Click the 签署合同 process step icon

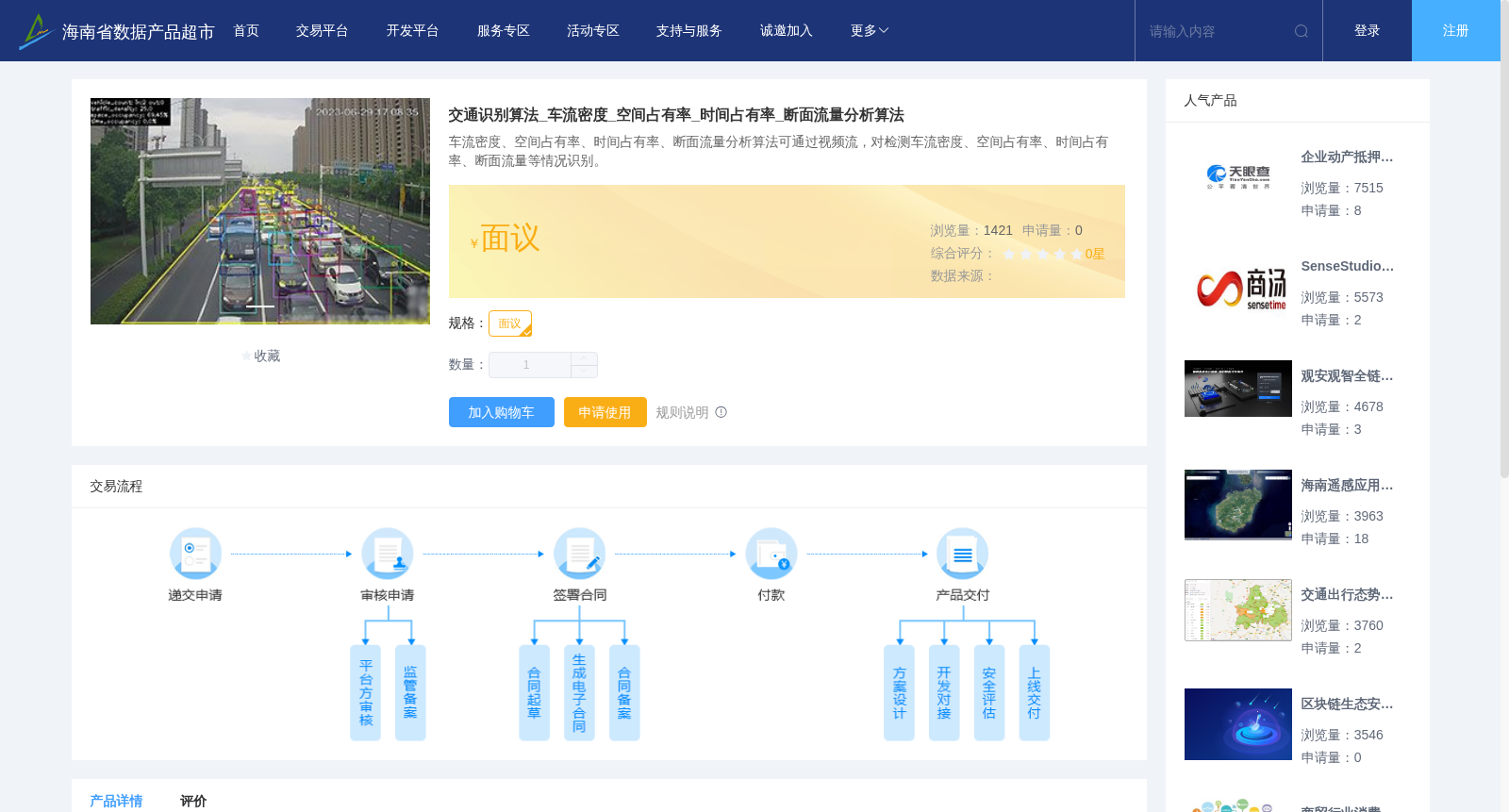[x=579, y=554]
